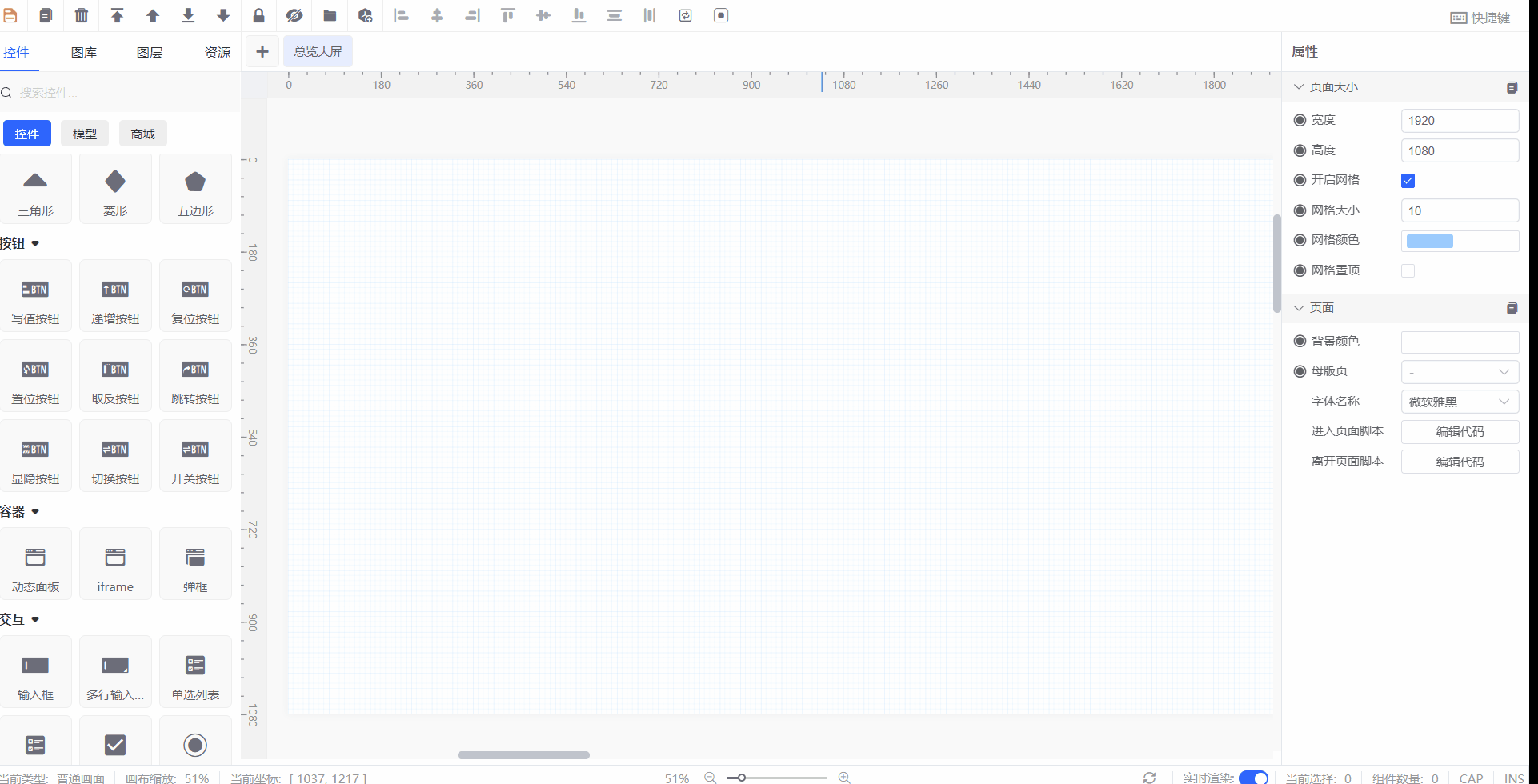Select the pentagon (五边形) shape widget

(195, 190)
